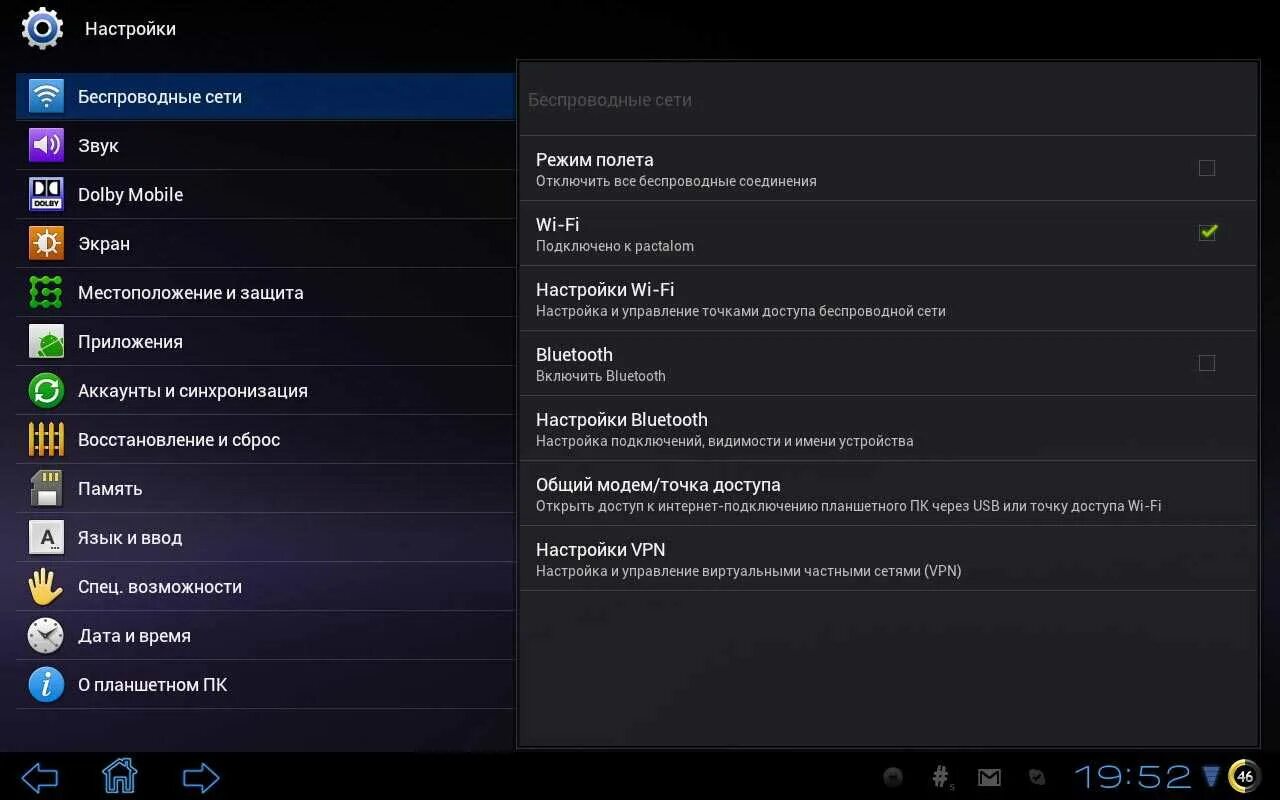Tap the Dolby Mobile logo icon
This screenshot has height=800, width=1280.
click(x=46, y=194)
